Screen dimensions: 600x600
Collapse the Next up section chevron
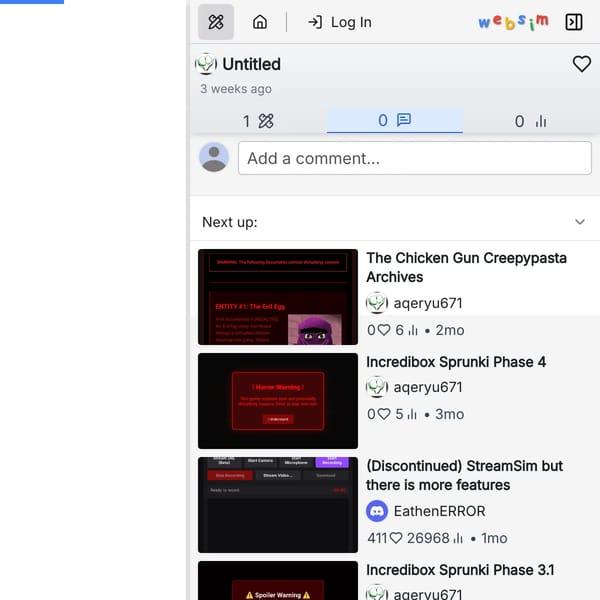point(580,222)
